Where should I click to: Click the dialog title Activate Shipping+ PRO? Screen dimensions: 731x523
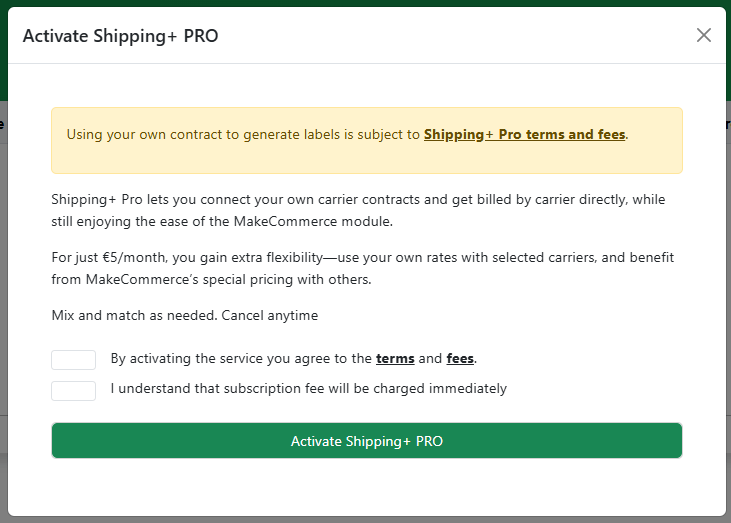120,36
